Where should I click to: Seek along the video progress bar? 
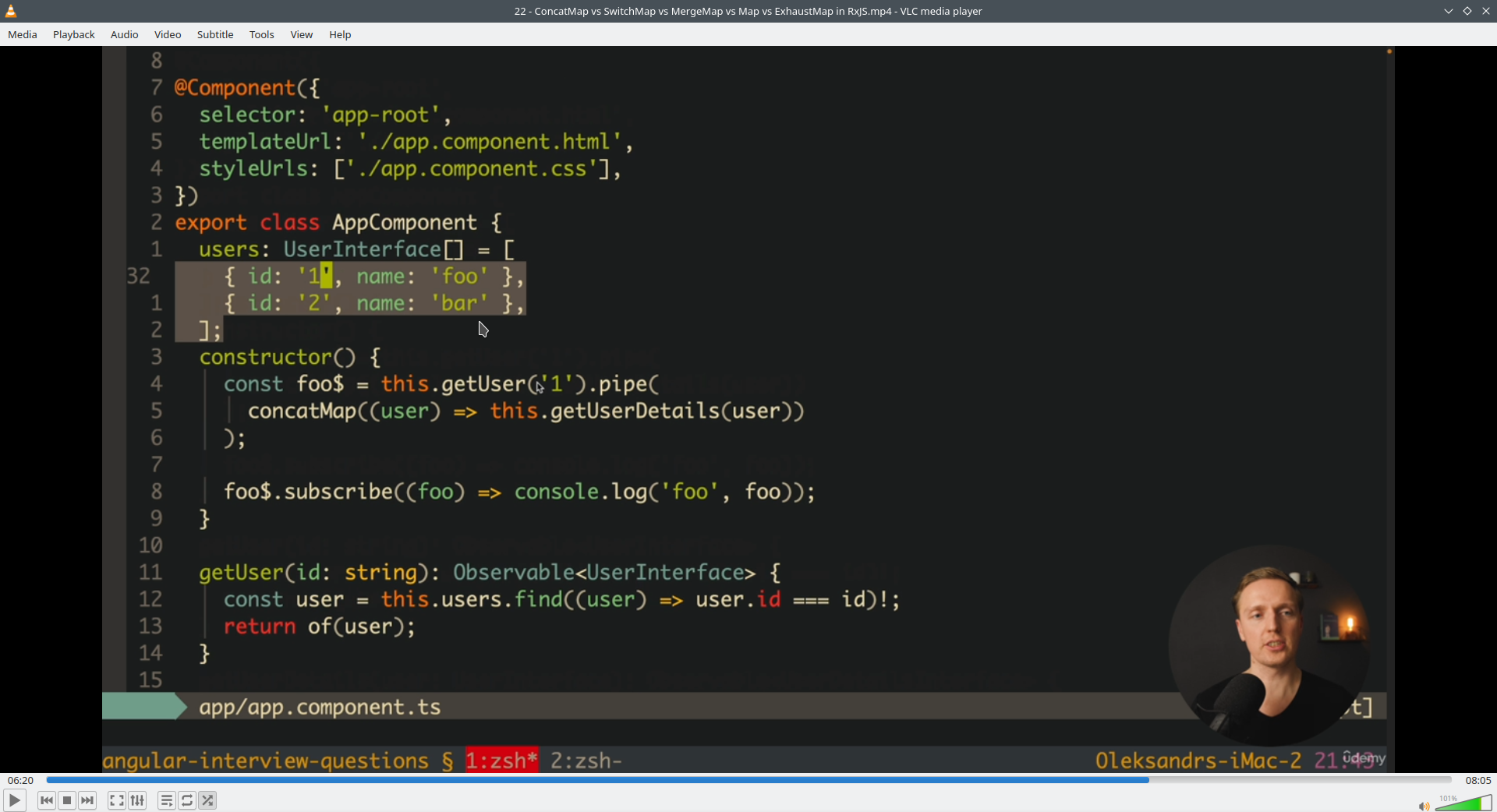748,780
